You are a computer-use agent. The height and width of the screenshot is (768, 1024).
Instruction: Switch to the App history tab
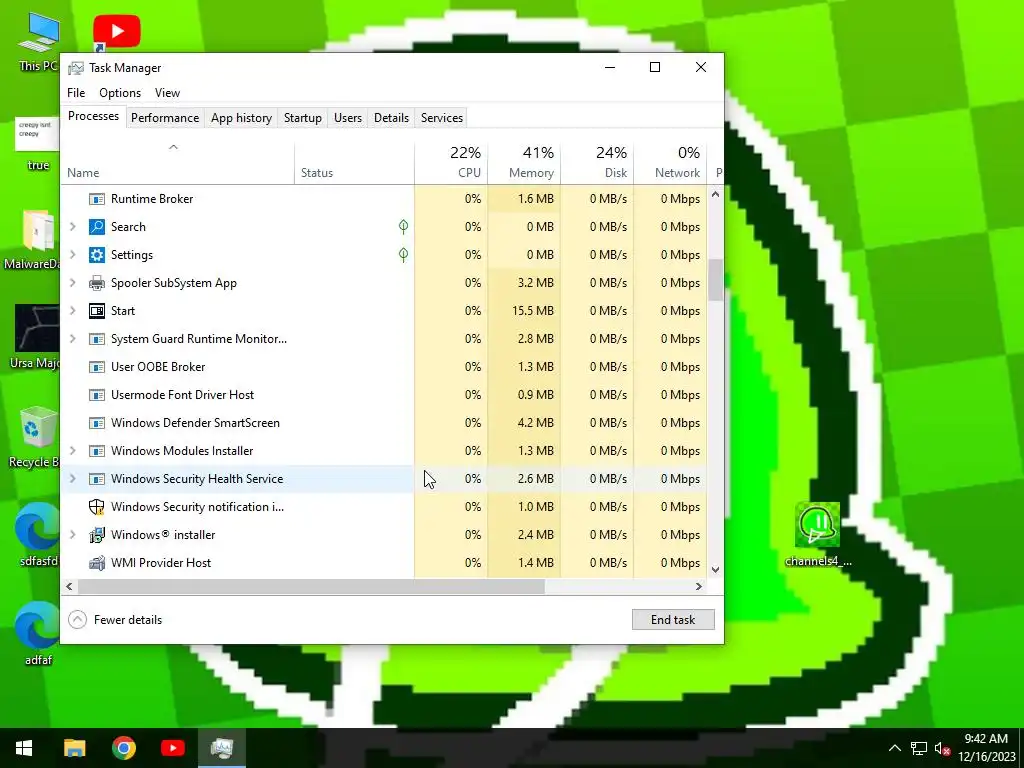(241, 118)
